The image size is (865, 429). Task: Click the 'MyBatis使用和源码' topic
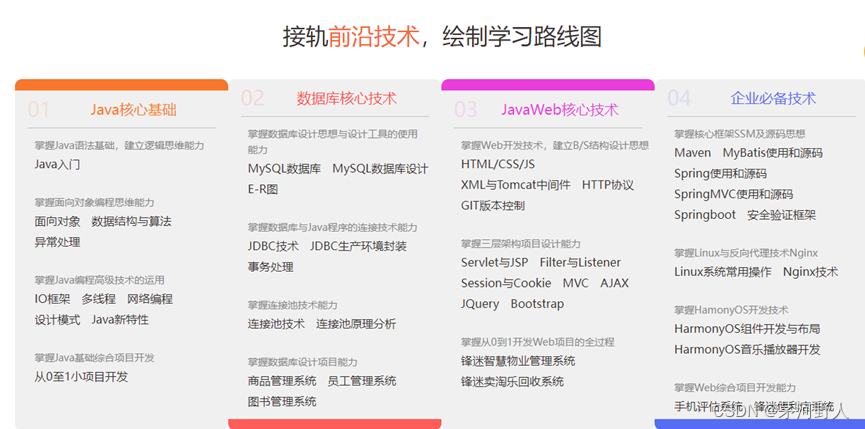tap(772, 153)
